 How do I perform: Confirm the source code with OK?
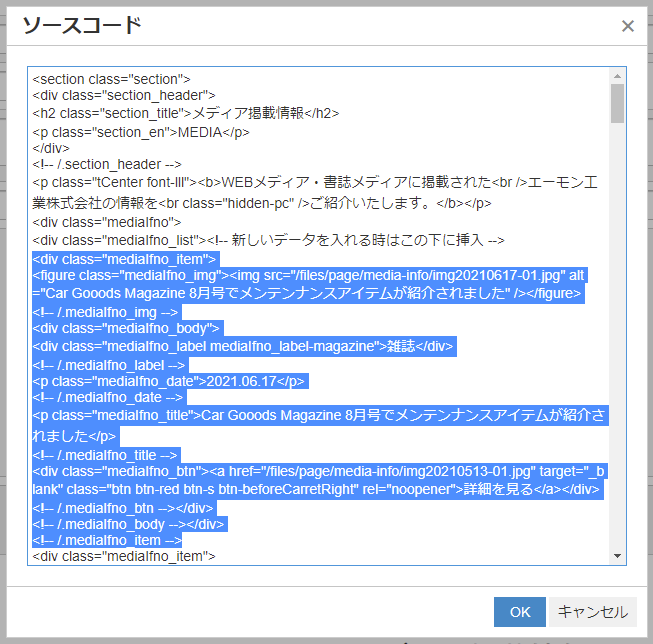pyautogui.click(x=519, y=612)
